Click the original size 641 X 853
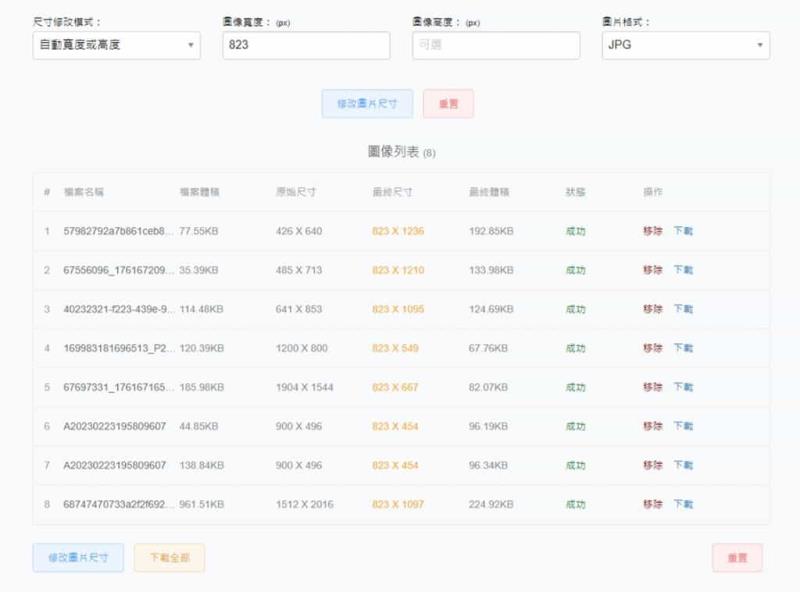 [299, 309]
